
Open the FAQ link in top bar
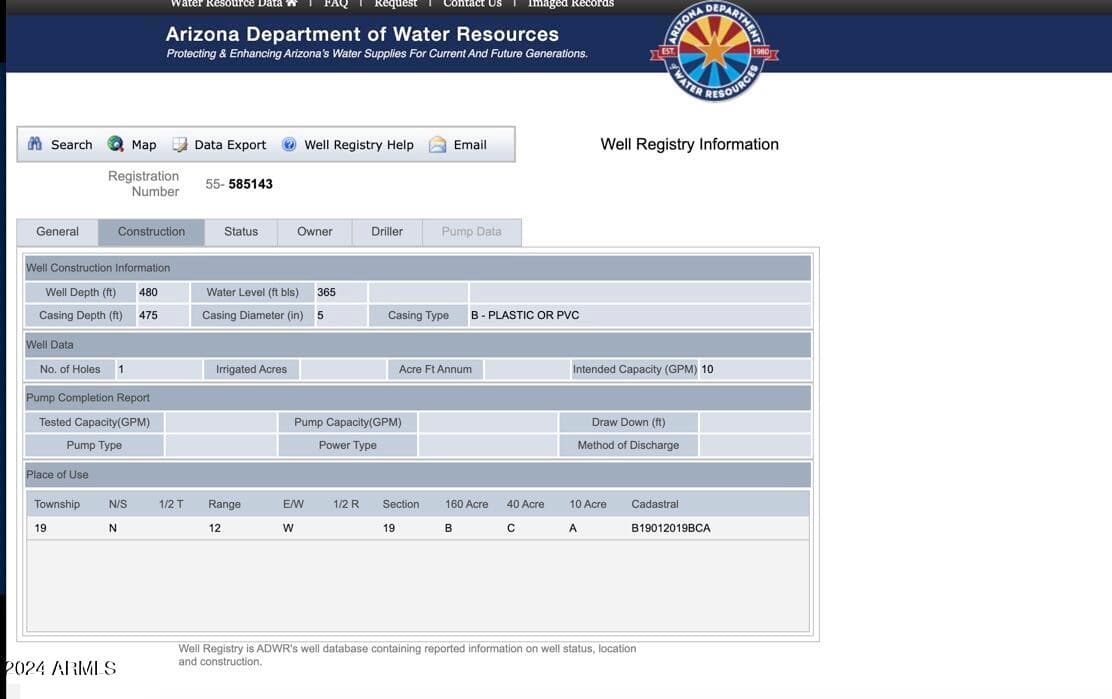pyautogui.click(x=336, y=4)
